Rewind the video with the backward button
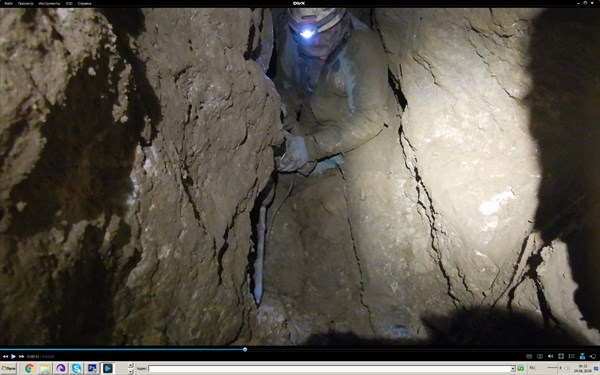The image size is (600, 375). [x=5, y=356]
